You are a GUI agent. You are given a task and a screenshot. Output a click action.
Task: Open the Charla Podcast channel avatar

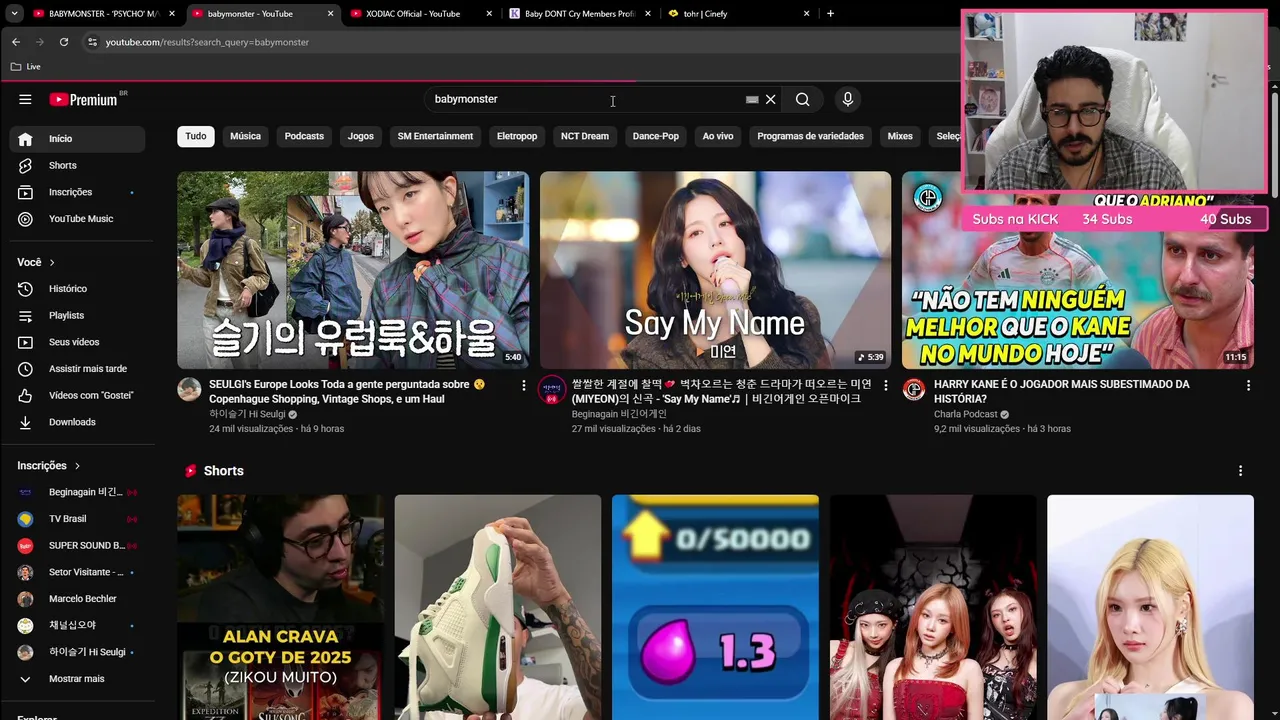coord(914,390)
